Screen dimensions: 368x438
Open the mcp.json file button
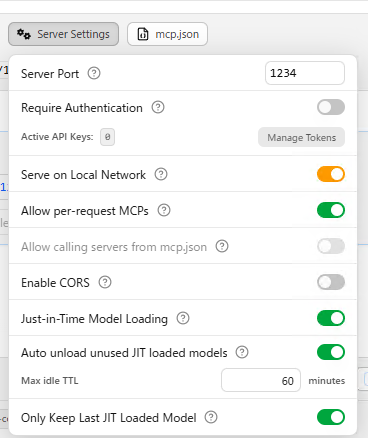pos(167,34)
